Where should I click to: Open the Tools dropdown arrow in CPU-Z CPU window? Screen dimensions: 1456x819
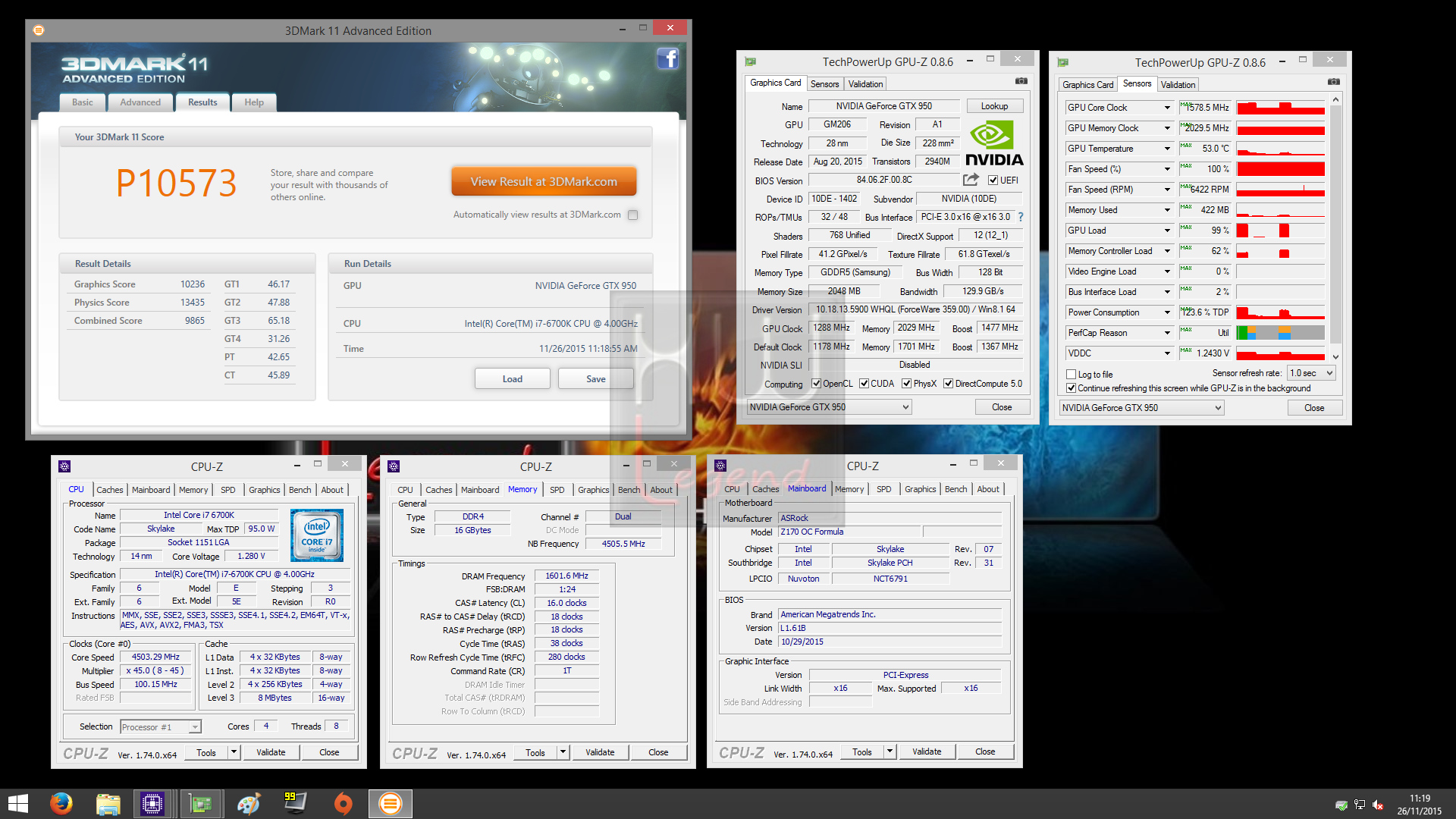pos(234,752)
